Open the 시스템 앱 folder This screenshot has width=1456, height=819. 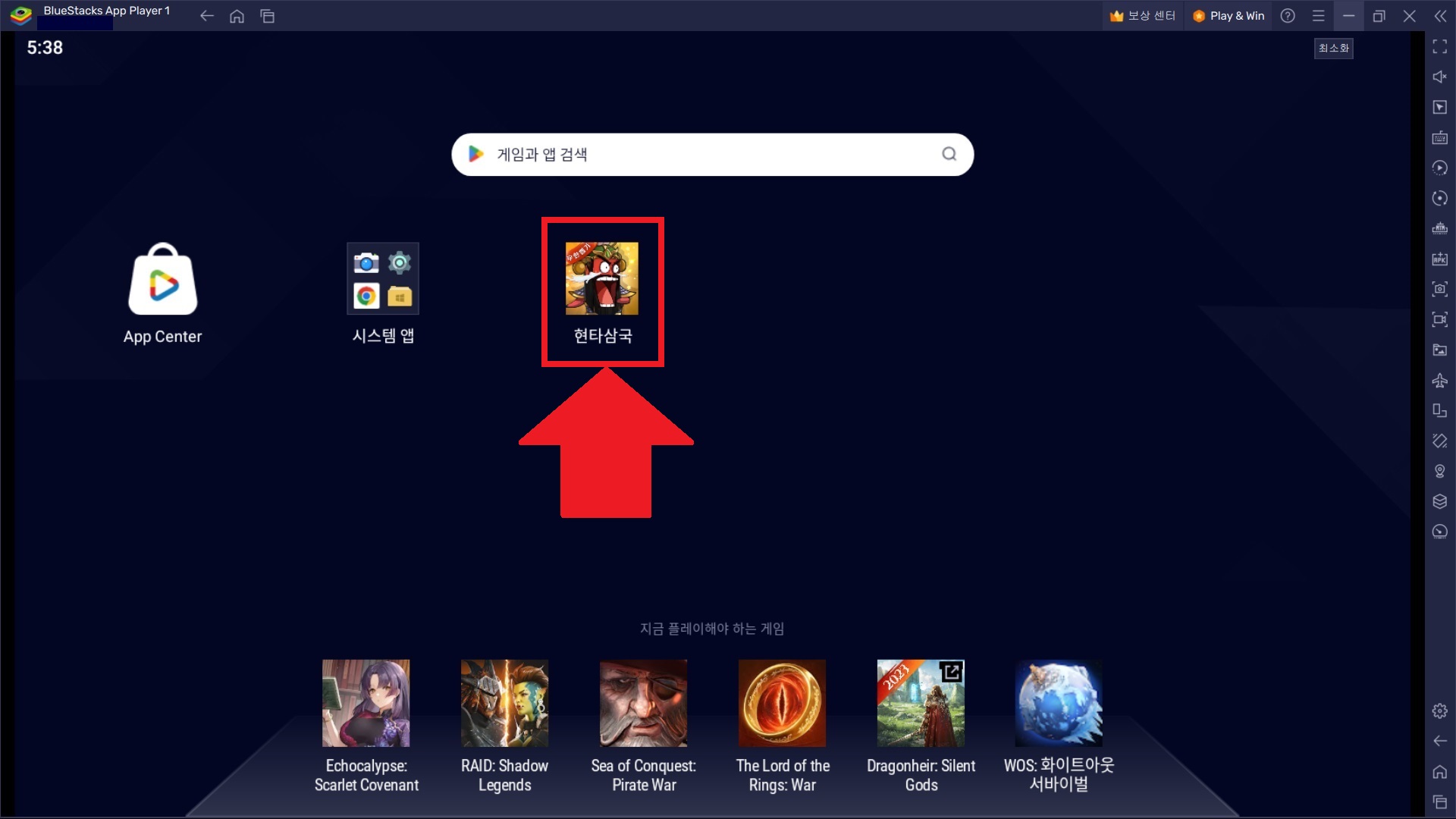(383, 293)
